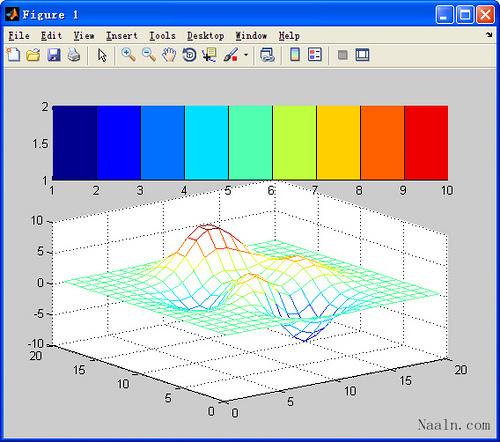The image size is (500, 442).
Task: Click the peak of the mesh surface
Action: (207, 227)
